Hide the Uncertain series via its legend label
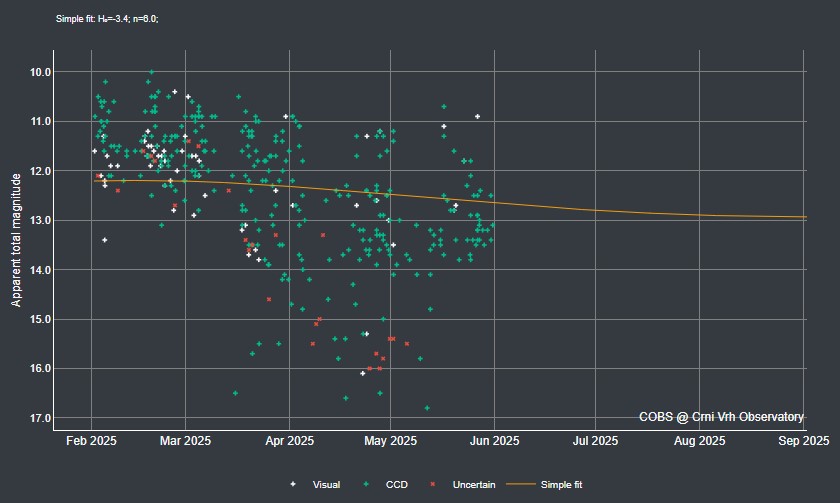This screenshot has width=840, height=503. click(474, 484)
